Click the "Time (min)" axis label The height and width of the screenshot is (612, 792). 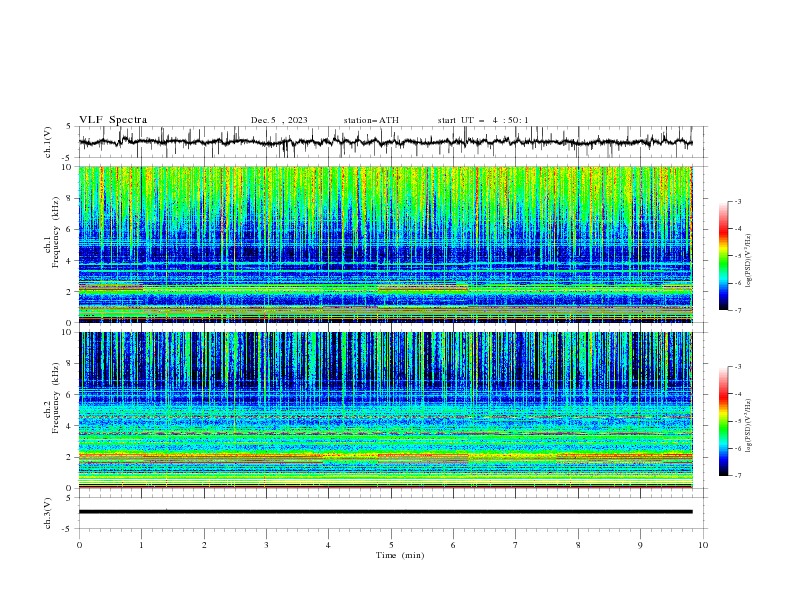(x=400, y=555)
